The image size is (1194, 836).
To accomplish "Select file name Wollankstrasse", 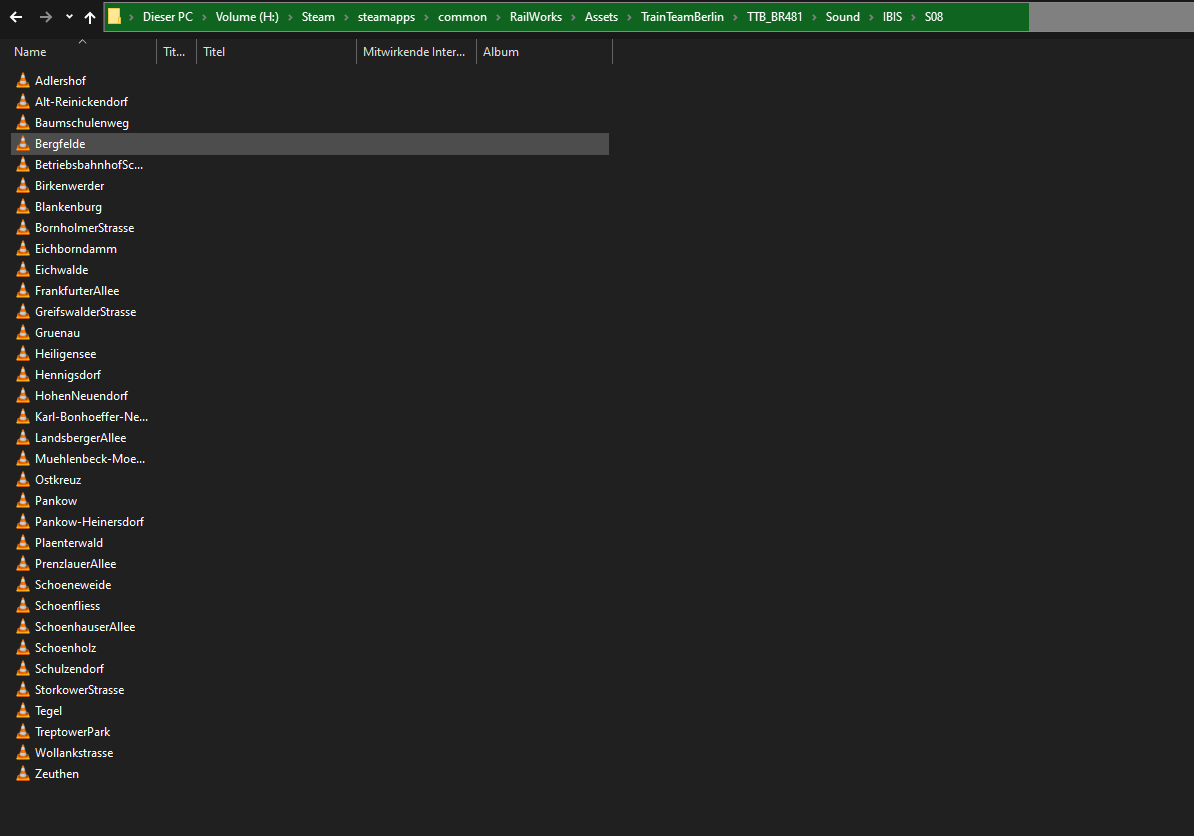I will [74, 753].
